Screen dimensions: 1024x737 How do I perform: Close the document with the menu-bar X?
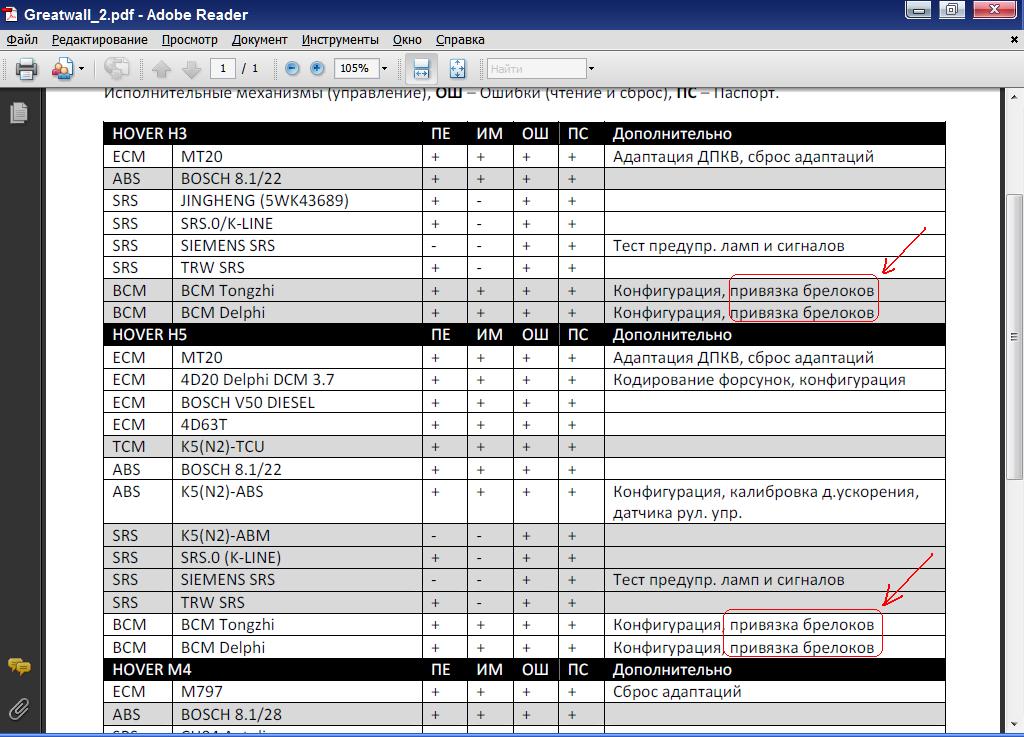pos(1014,40)
